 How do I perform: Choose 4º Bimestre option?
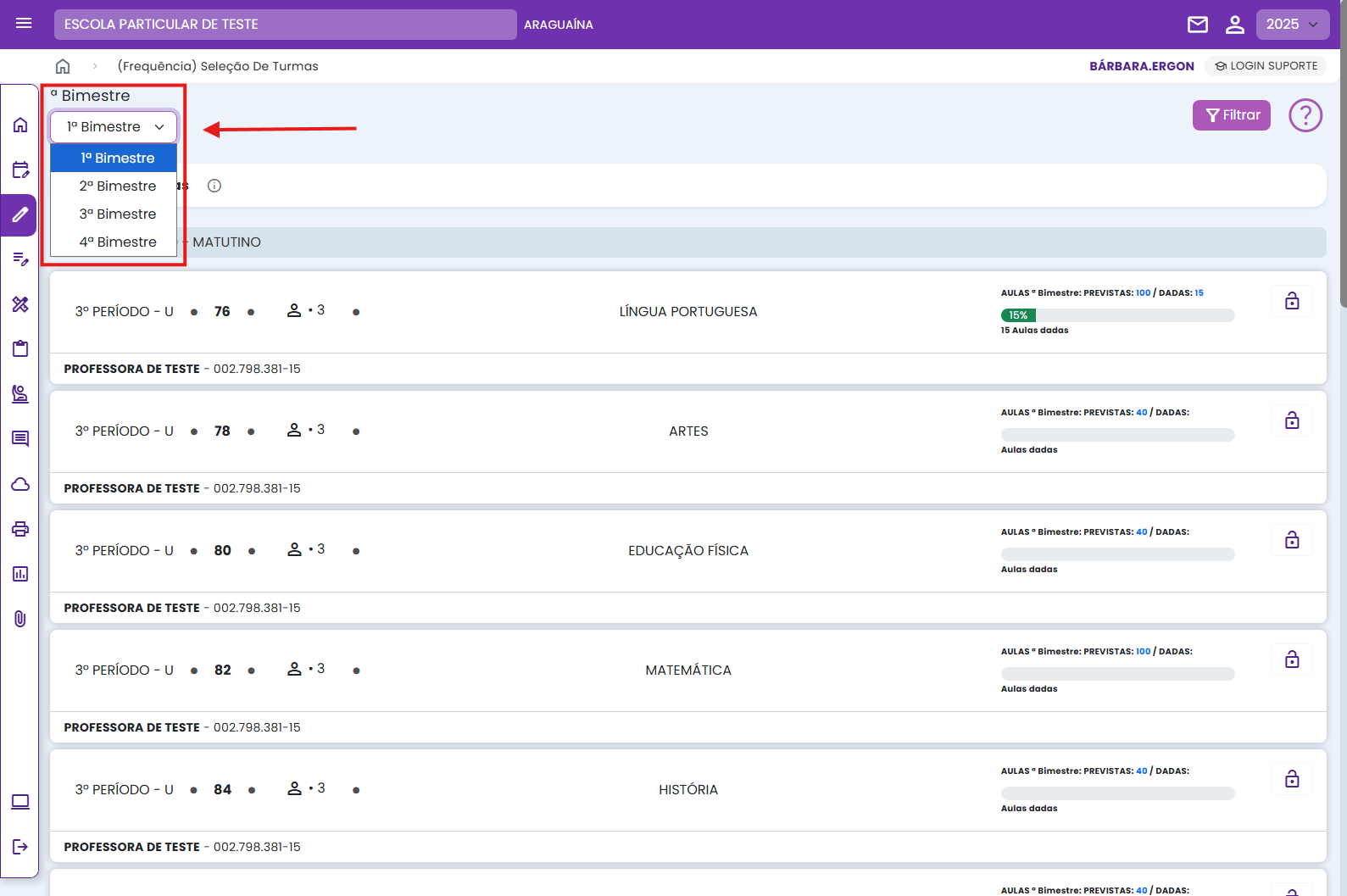[x=118, y=242]
